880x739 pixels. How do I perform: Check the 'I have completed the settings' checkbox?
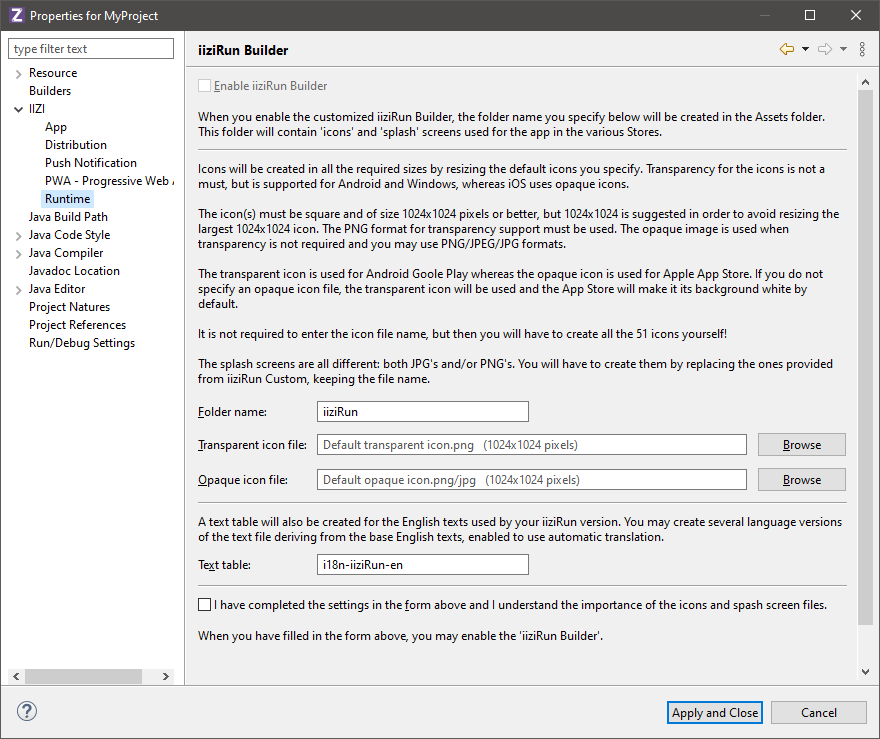tap(205, 605)
